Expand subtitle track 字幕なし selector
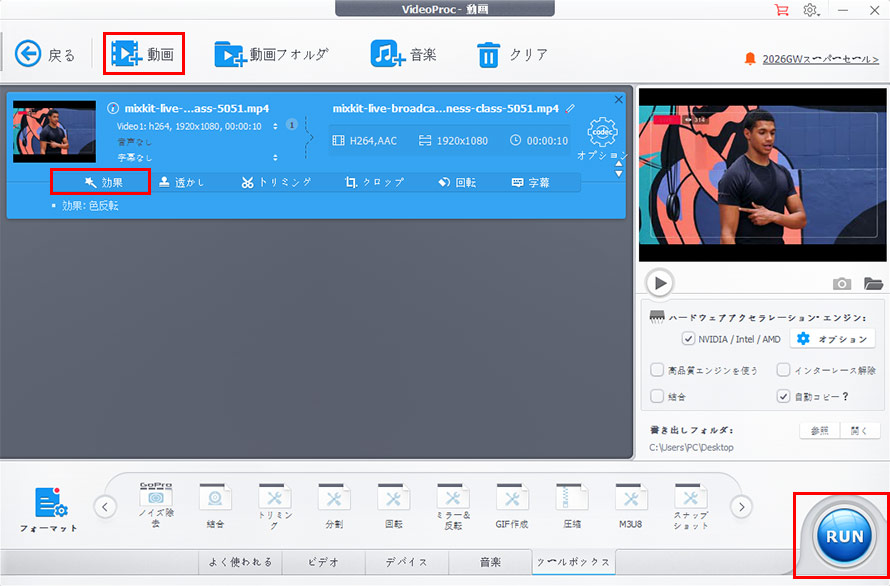The image size is (890, 586). (x=275, y=157)
